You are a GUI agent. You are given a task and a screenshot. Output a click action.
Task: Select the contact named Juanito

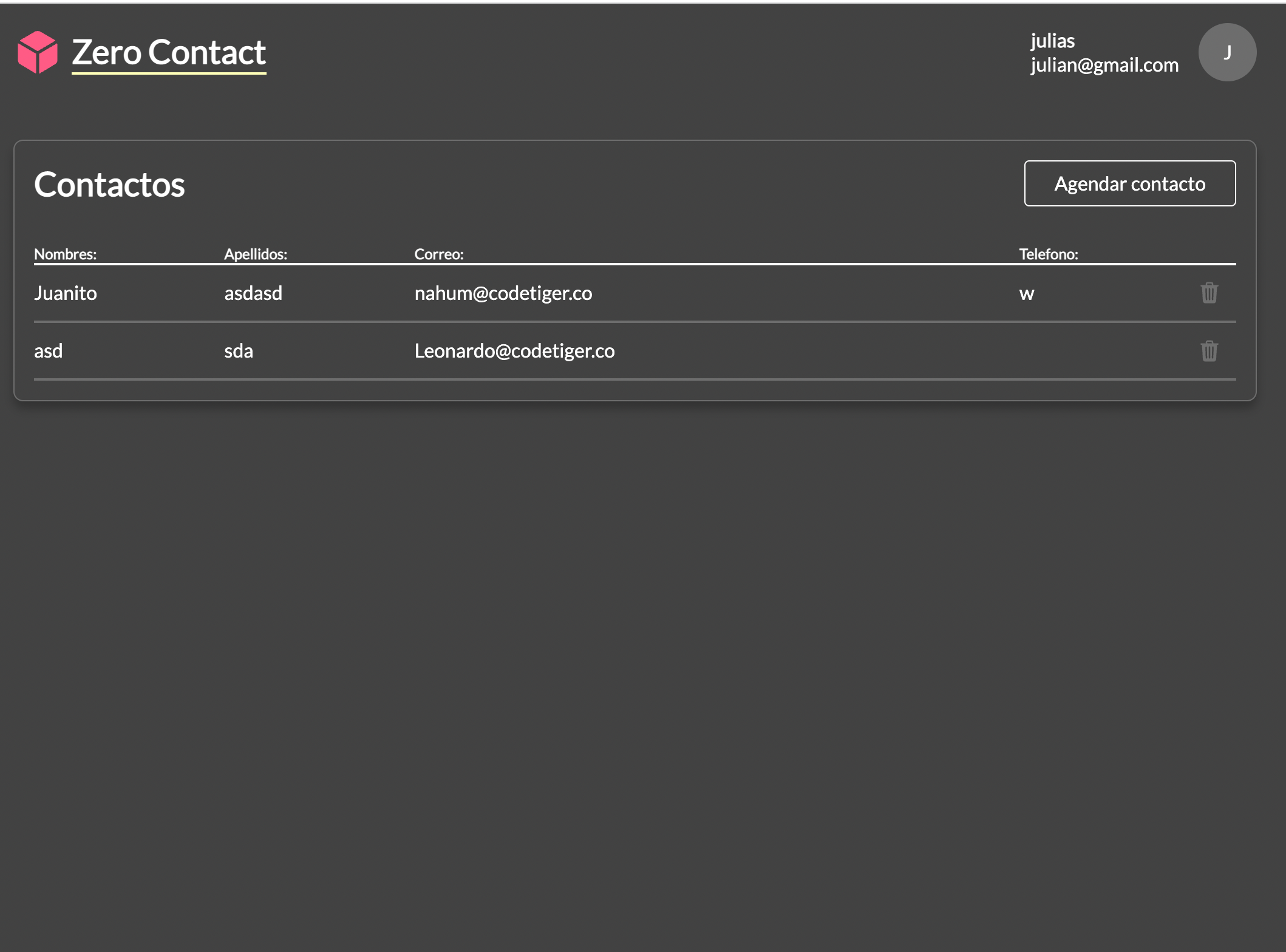(x=66, y=293)
